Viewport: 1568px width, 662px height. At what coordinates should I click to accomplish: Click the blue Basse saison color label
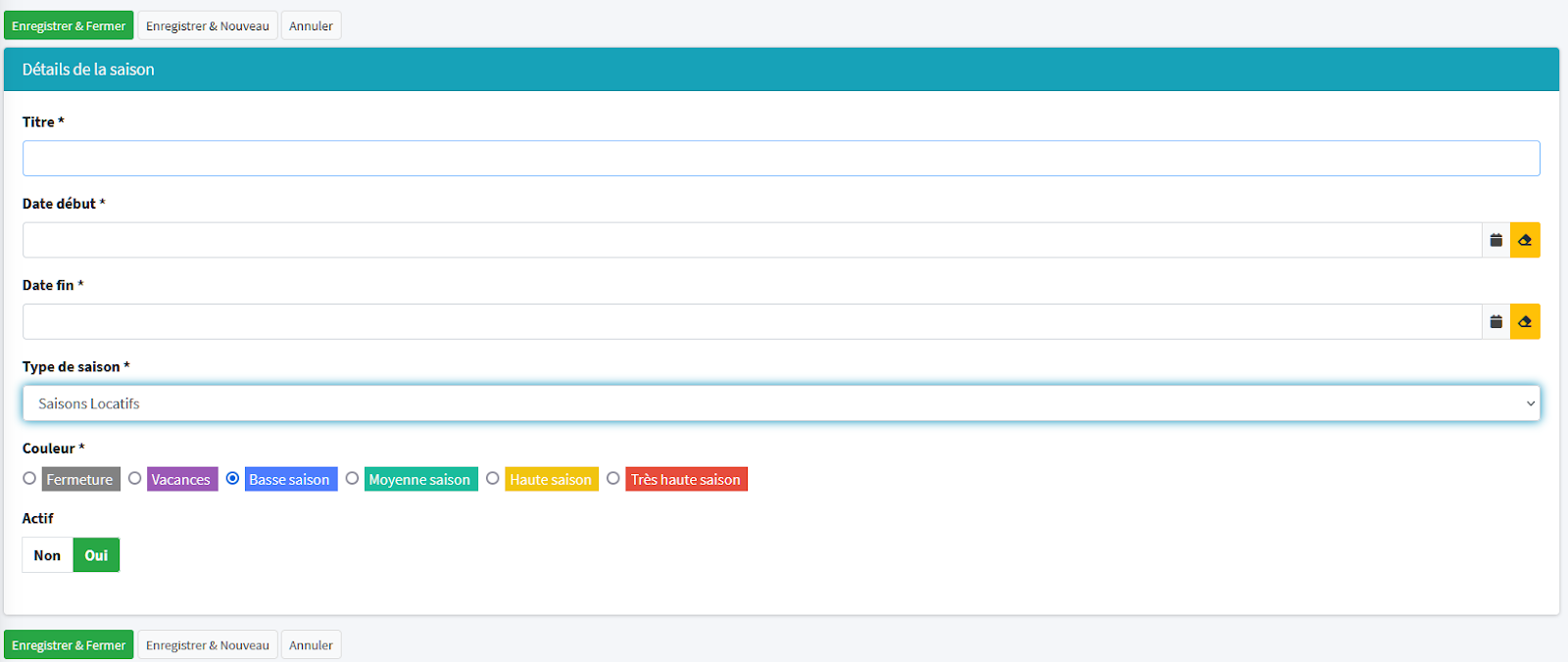(x=290, y=479)
